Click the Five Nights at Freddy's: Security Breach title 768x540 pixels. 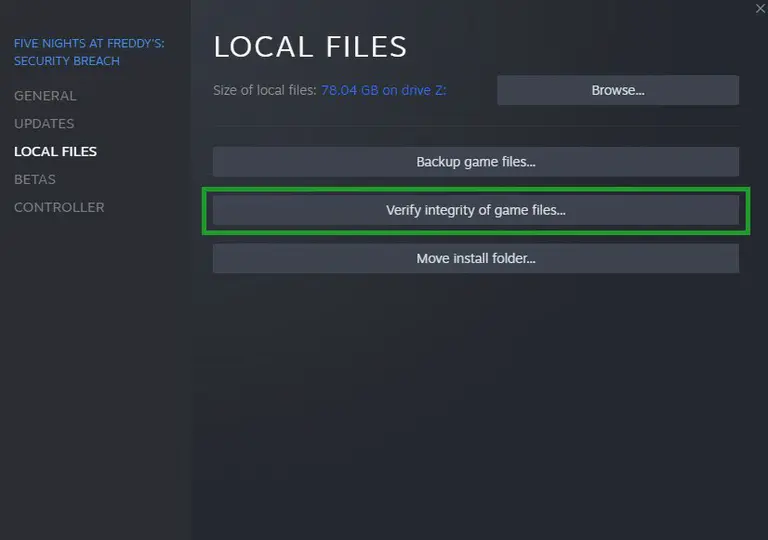(89, 52)
